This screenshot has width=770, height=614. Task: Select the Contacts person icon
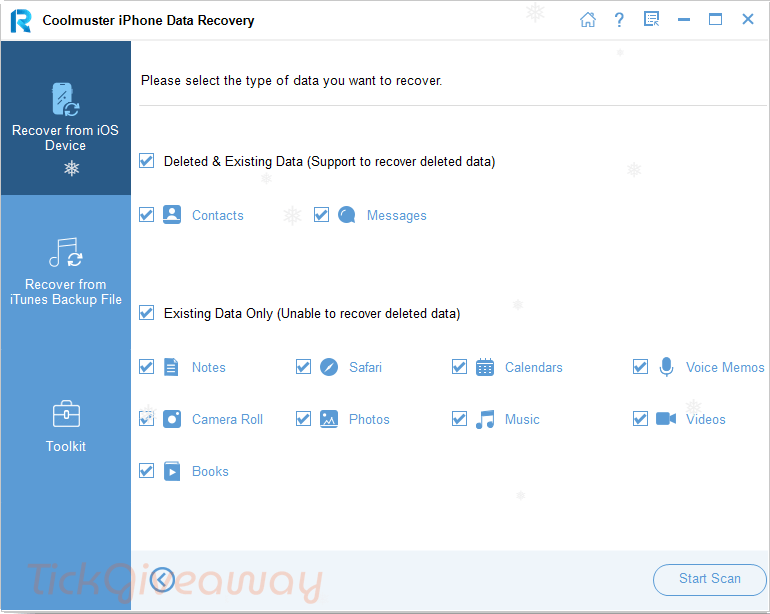click(x=172, y=215)
